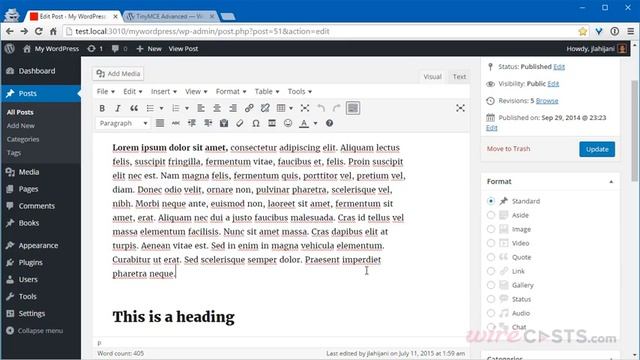The height and width of the screenshot is (360, 640).
Task: Select the Gallery post format
Action: point(491,285)
